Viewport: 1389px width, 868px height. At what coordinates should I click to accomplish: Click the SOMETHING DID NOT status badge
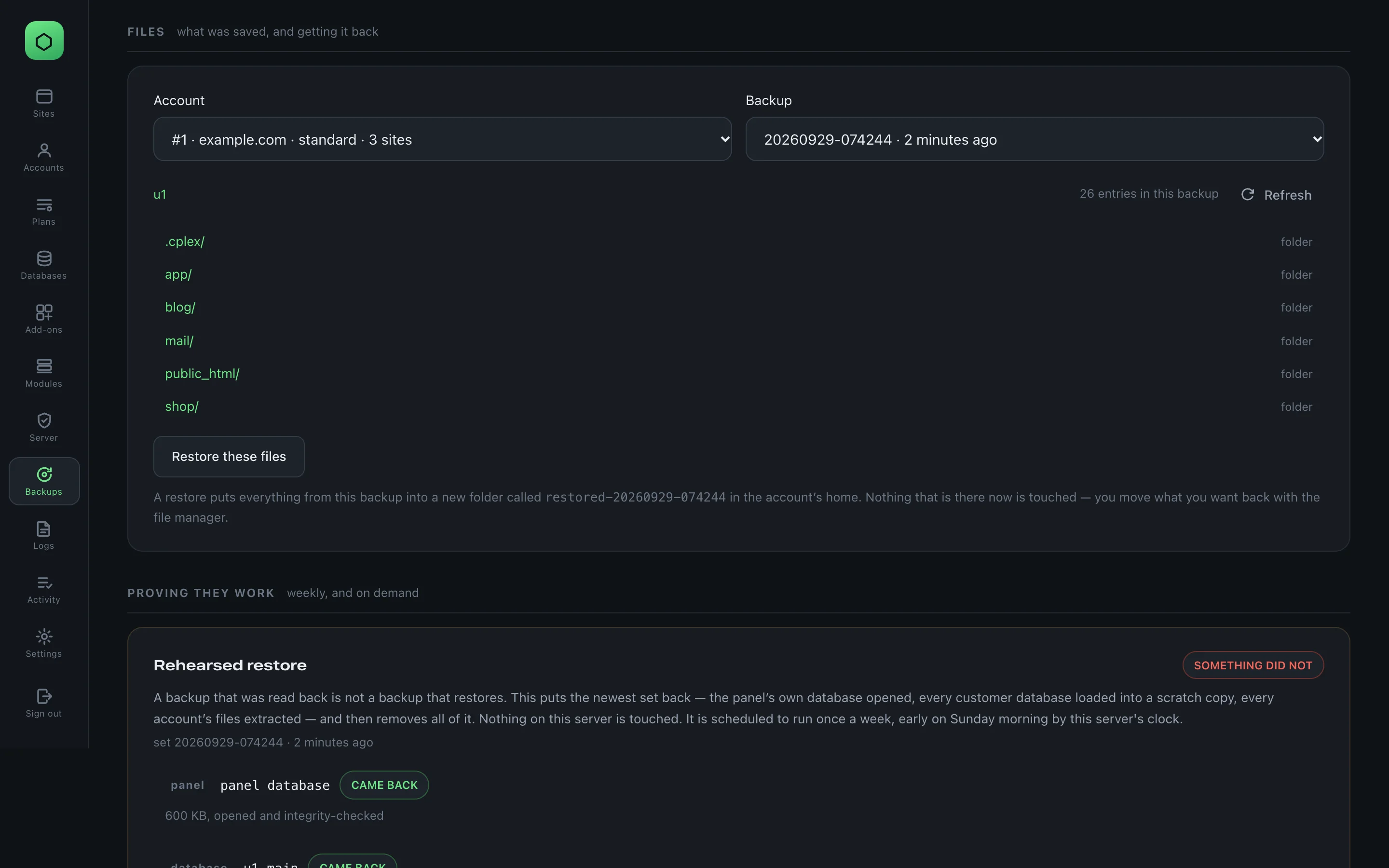(x=1253, y=665)
